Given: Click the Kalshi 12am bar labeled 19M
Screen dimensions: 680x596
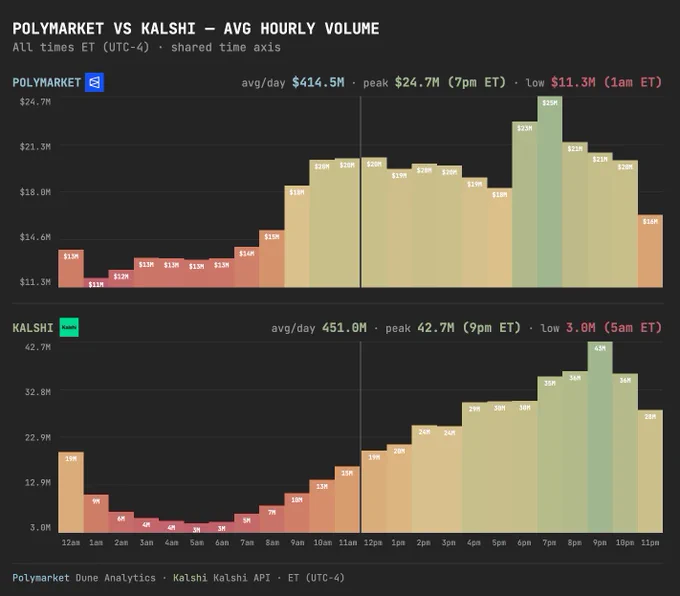Looking at the screenshot, I should [71, 492].
